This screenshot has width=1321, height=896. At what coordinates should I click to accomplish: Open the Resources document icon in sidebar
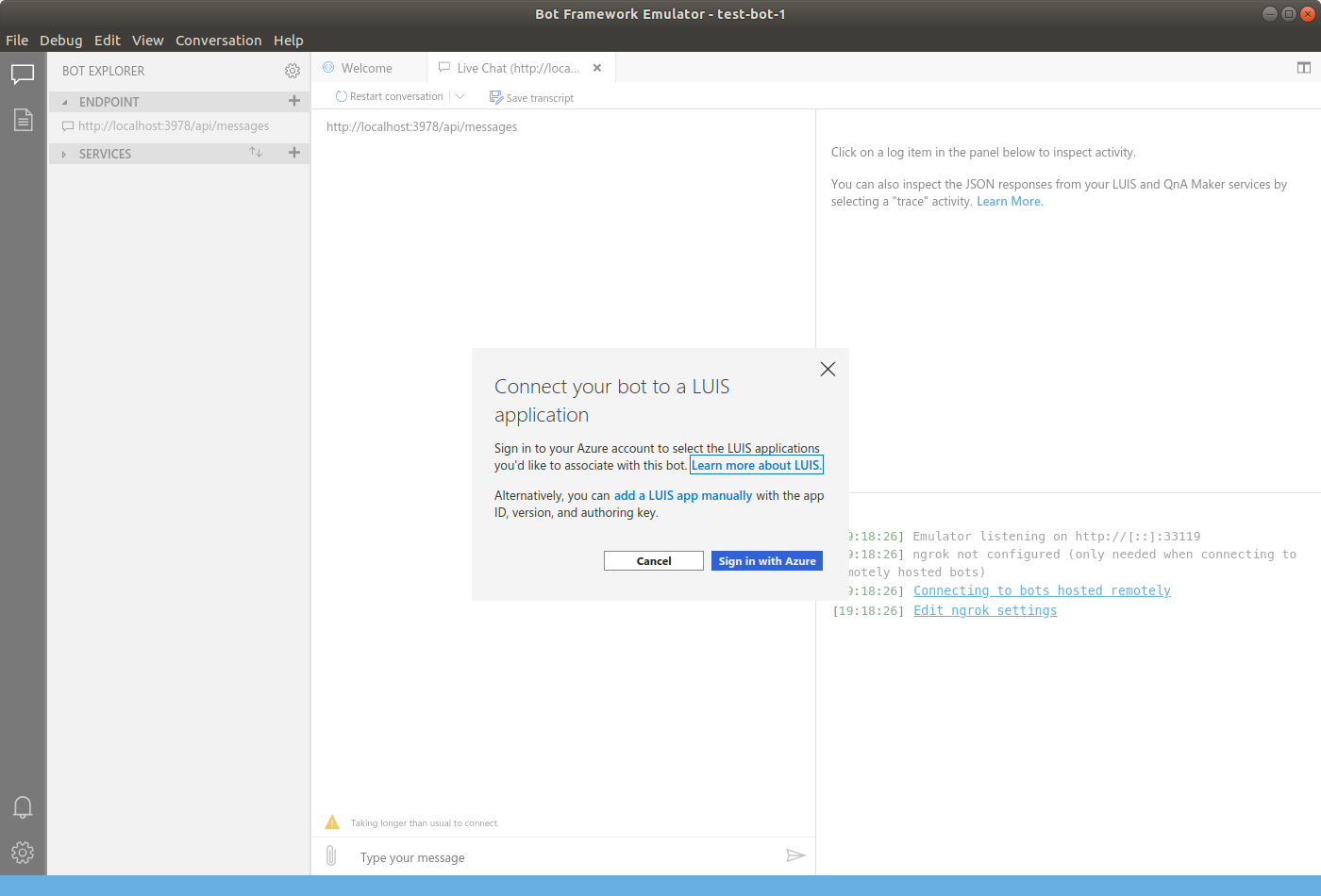click(x=23, y=120)
